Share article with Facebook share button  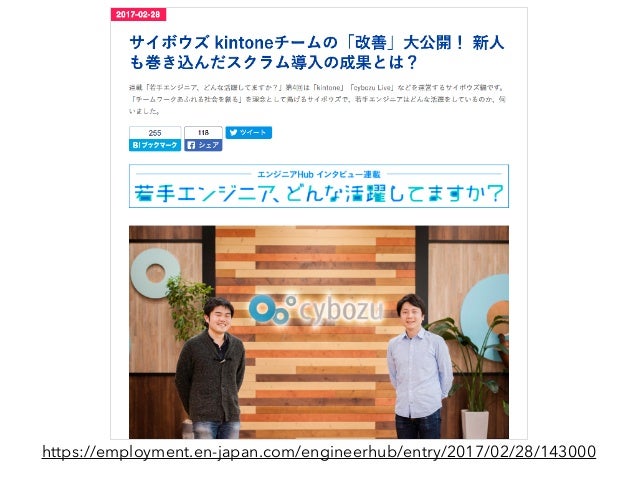coord(203,145)
